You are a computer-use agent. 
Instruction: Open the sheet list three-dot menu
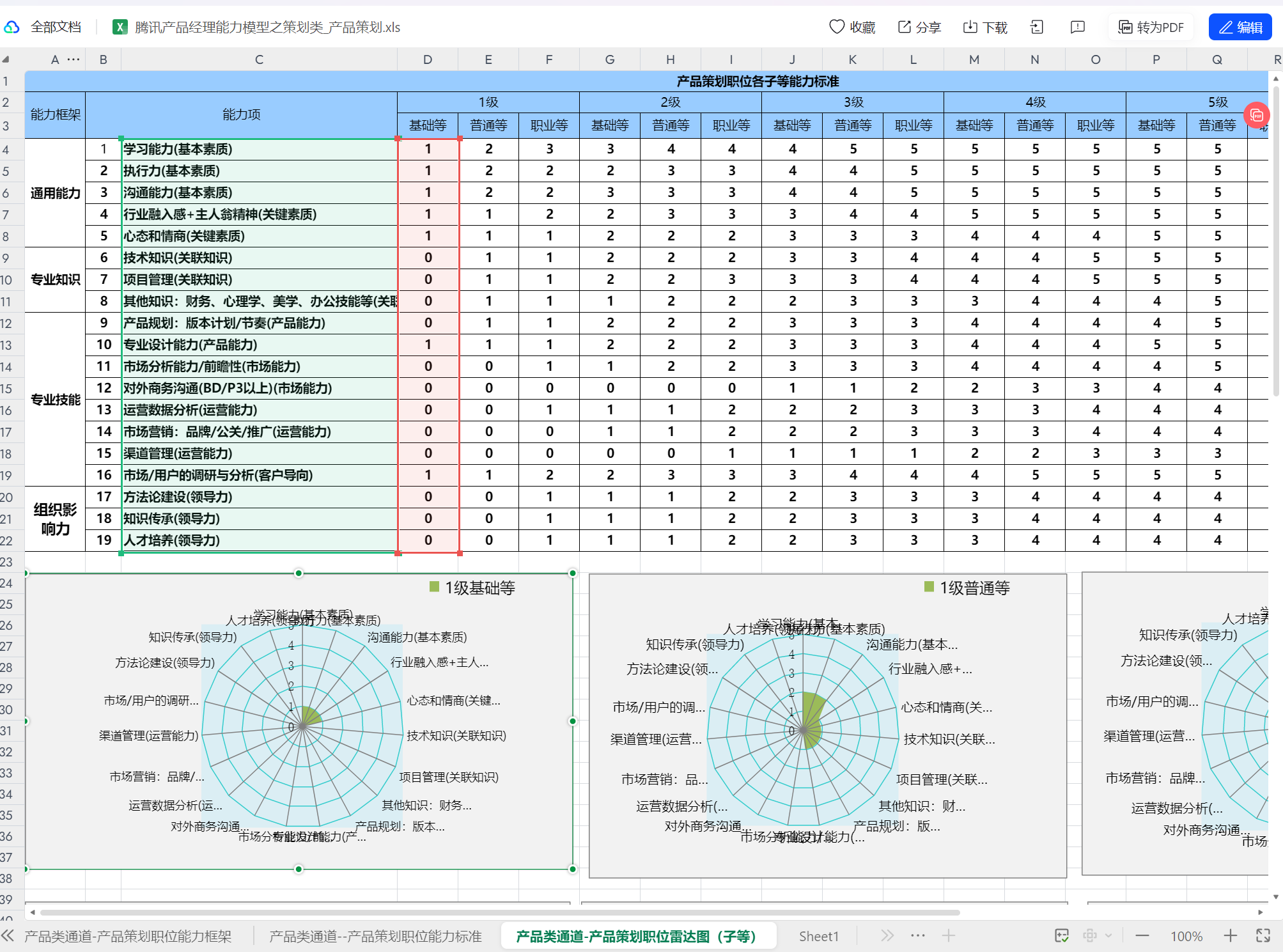[x=918, y=935]
